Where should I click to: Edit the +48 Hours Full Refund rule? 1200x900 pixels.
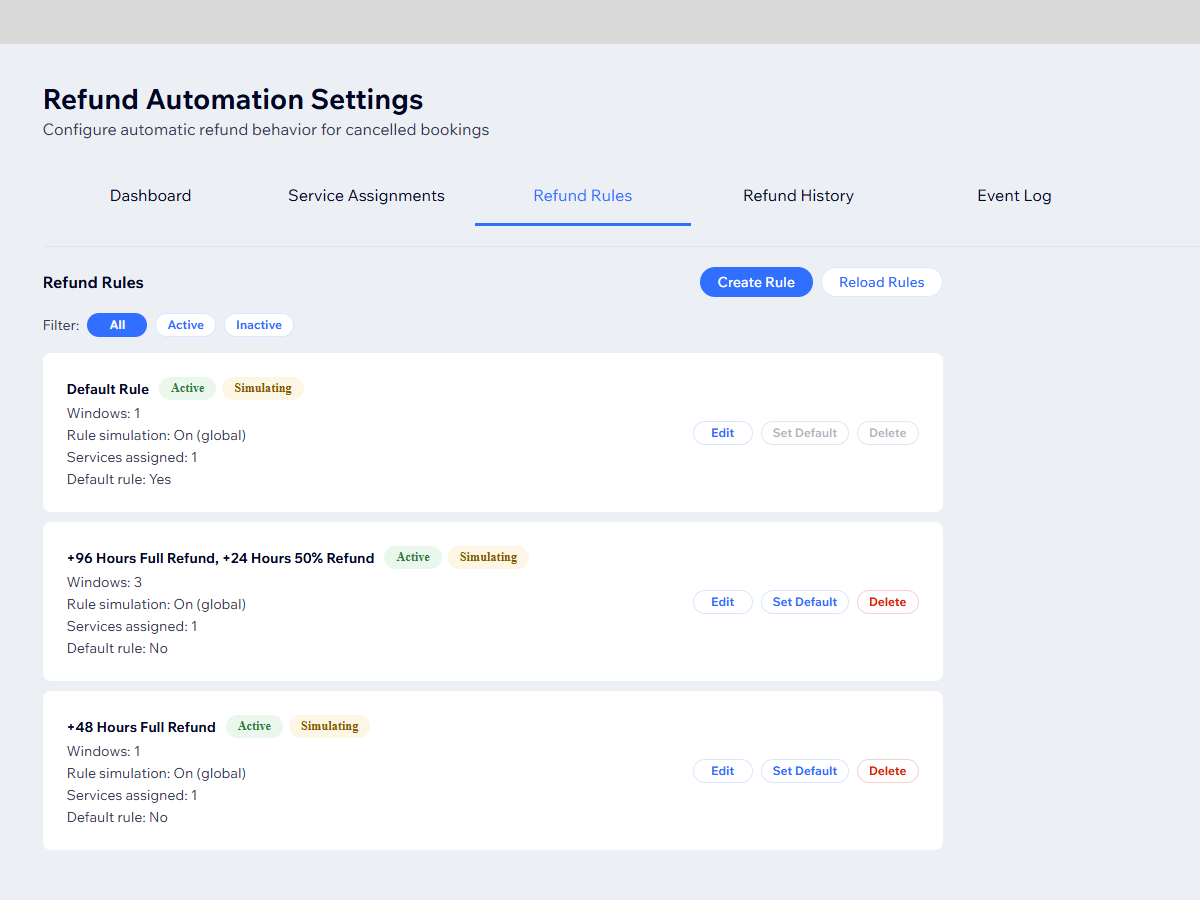[x=723, y=771]
